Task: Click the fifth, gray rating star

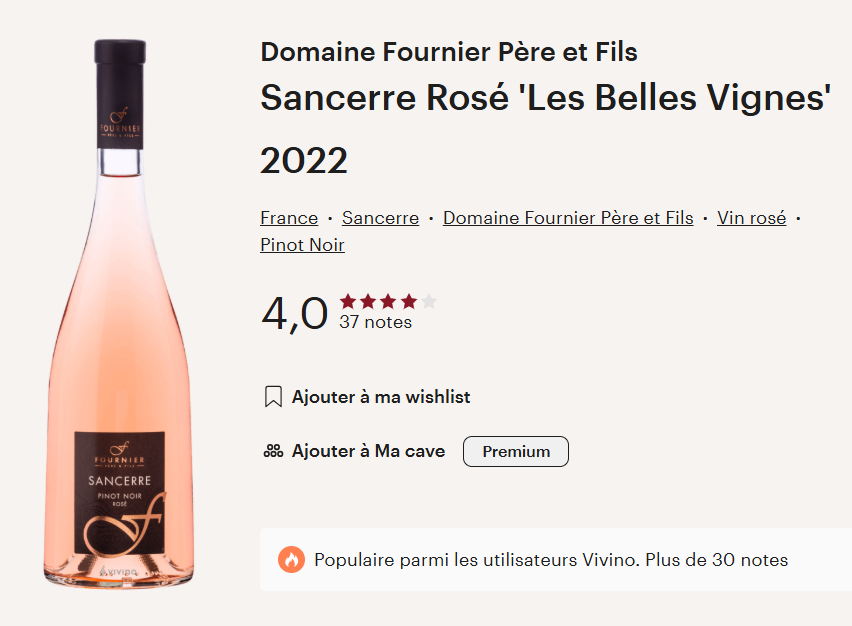Action: pos(429,301)
